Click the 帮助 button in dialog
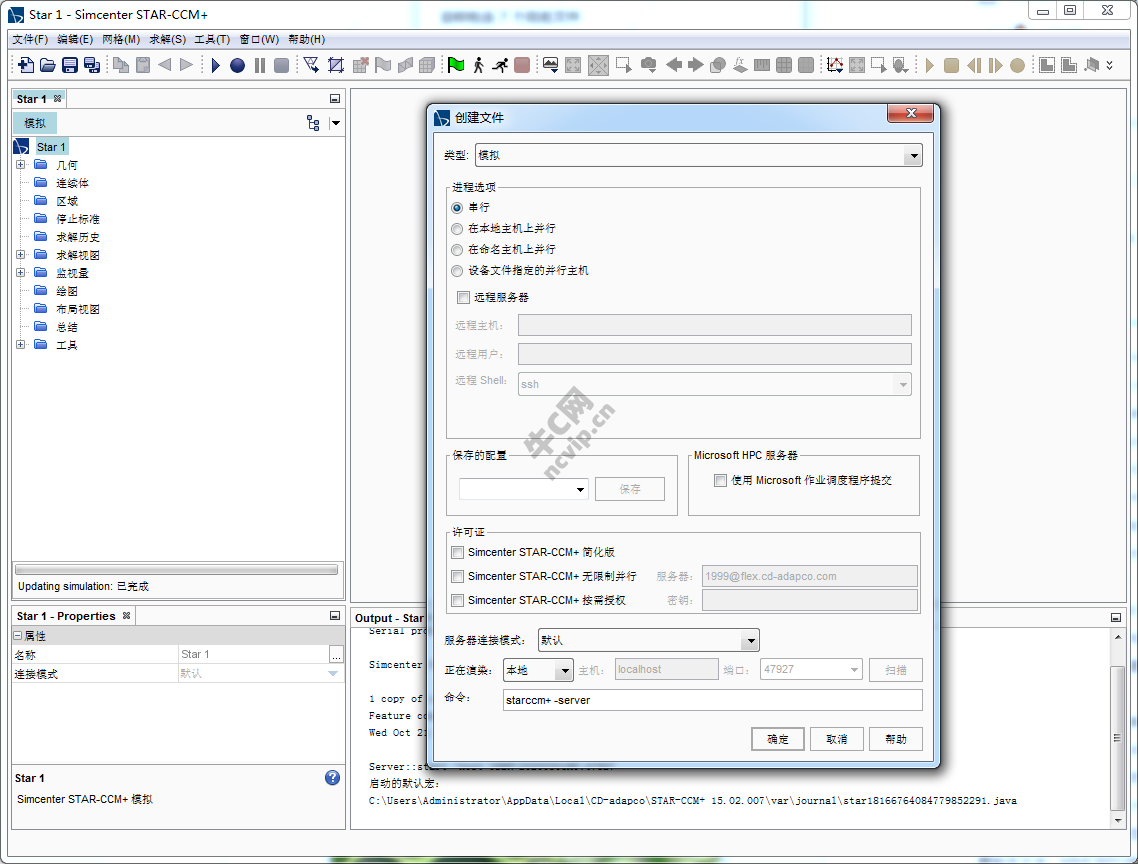The width and height of the screenshot is (1138, 864). click(x=896, y=739)
